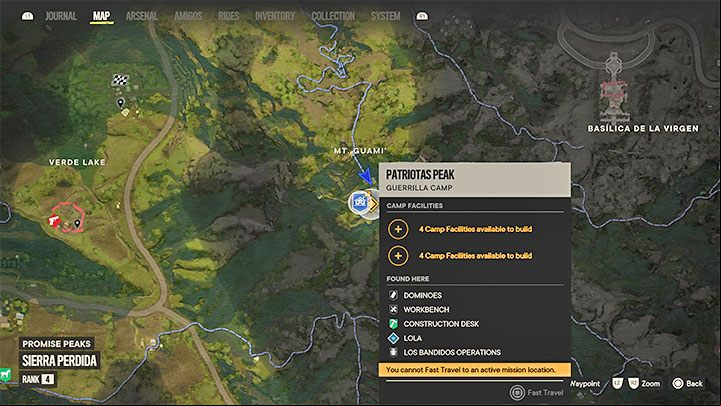Click the Sierra Perdida region label
Image resolution: width=721 pixels, height=406 pixels.
[x=59, y=361]
